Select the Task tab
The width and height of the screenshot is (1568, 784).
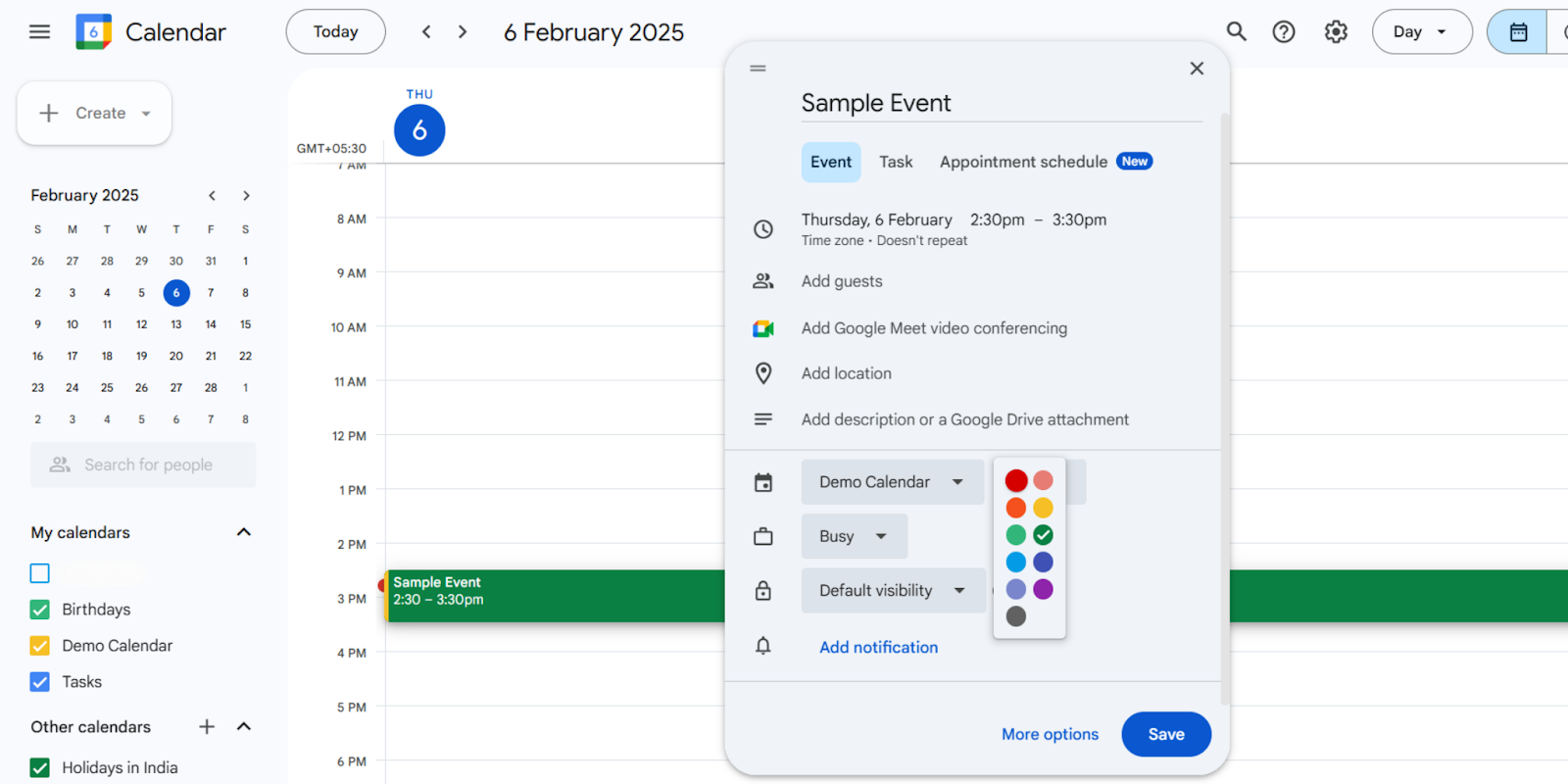coord(896,162)
